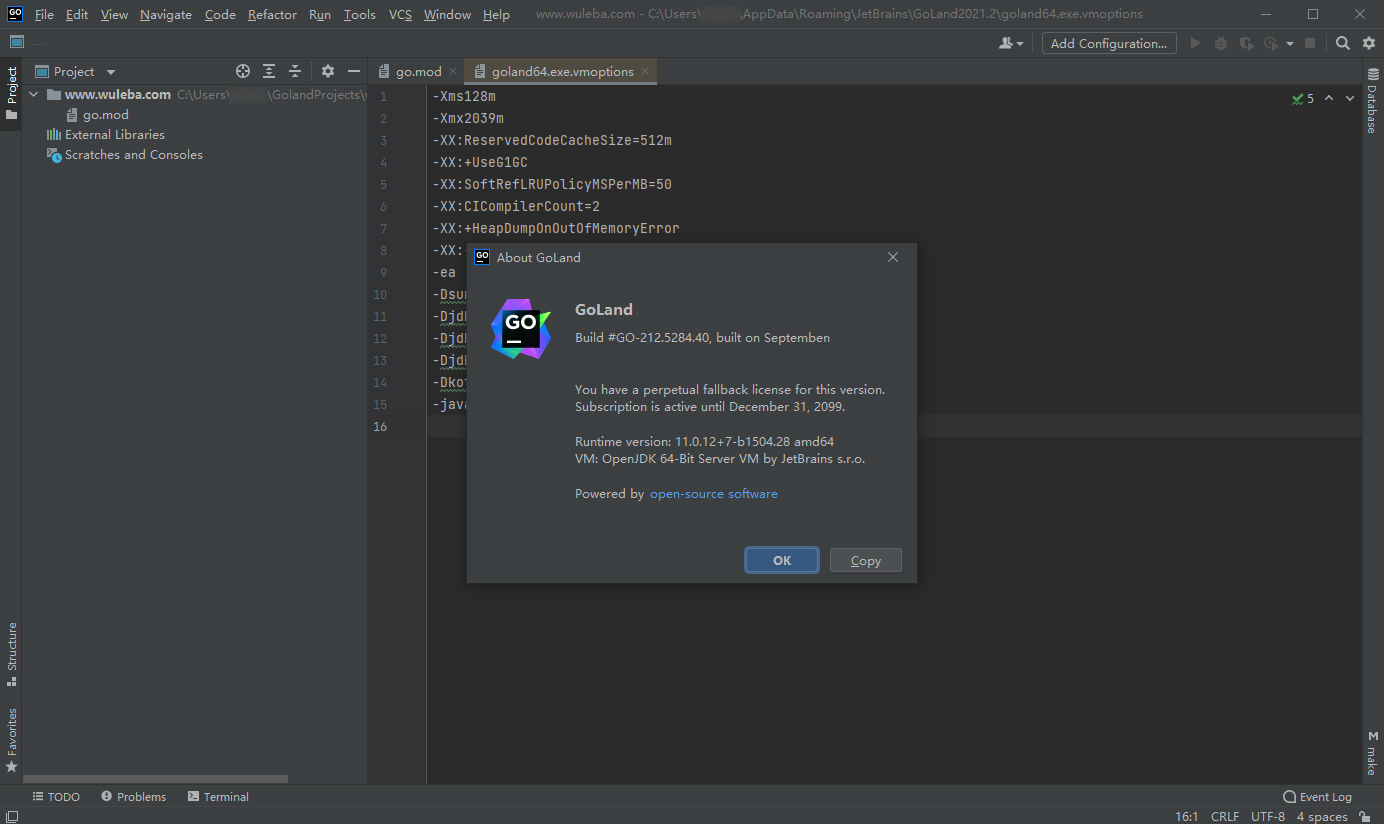Screen dimensions: 1384x824
Task: Hide the Project panel with minus icon
Action: click(354, 71)
